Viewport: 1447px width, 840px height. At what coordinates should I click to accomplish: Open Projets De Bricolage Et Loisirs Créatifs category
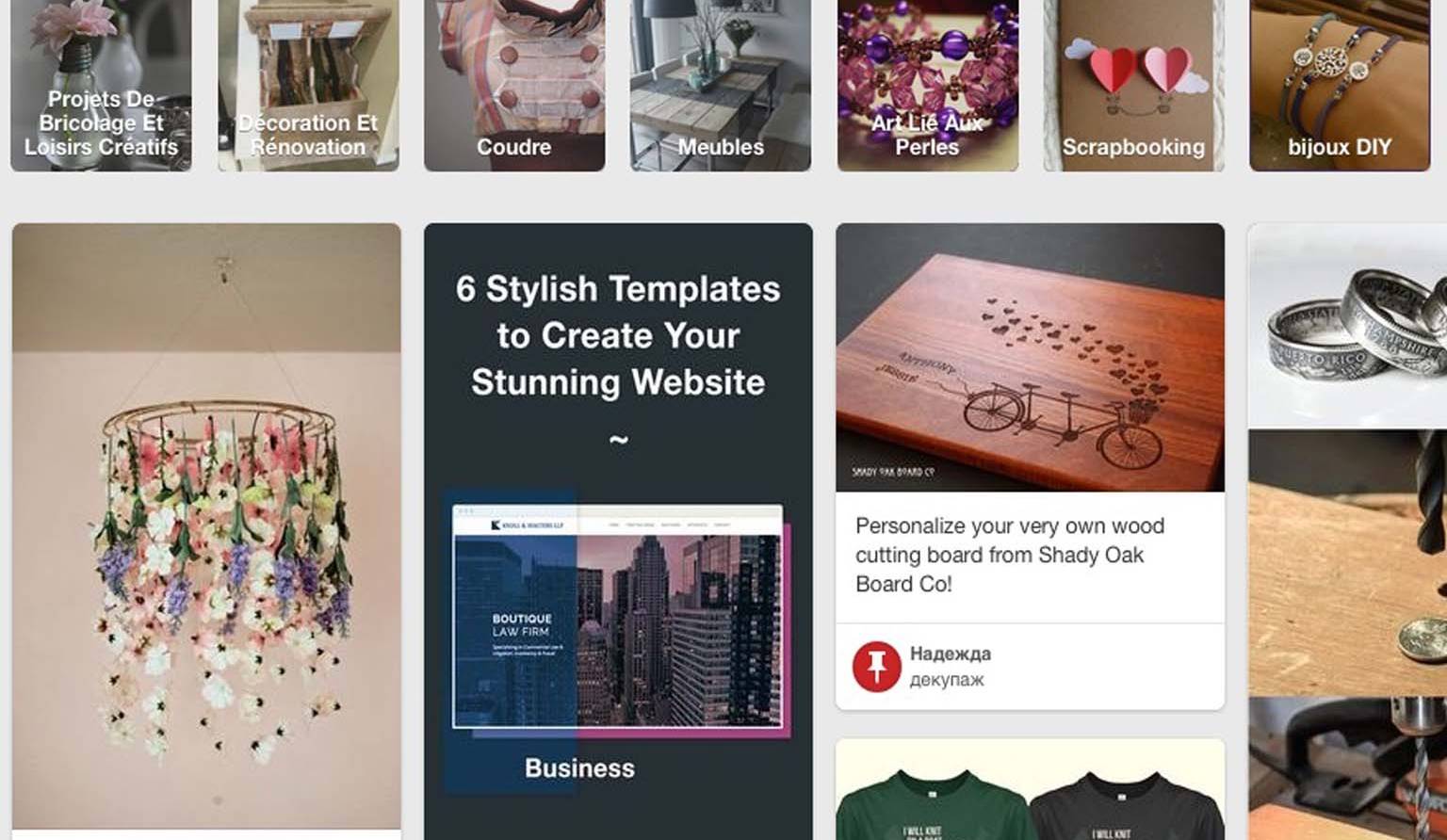101,86
